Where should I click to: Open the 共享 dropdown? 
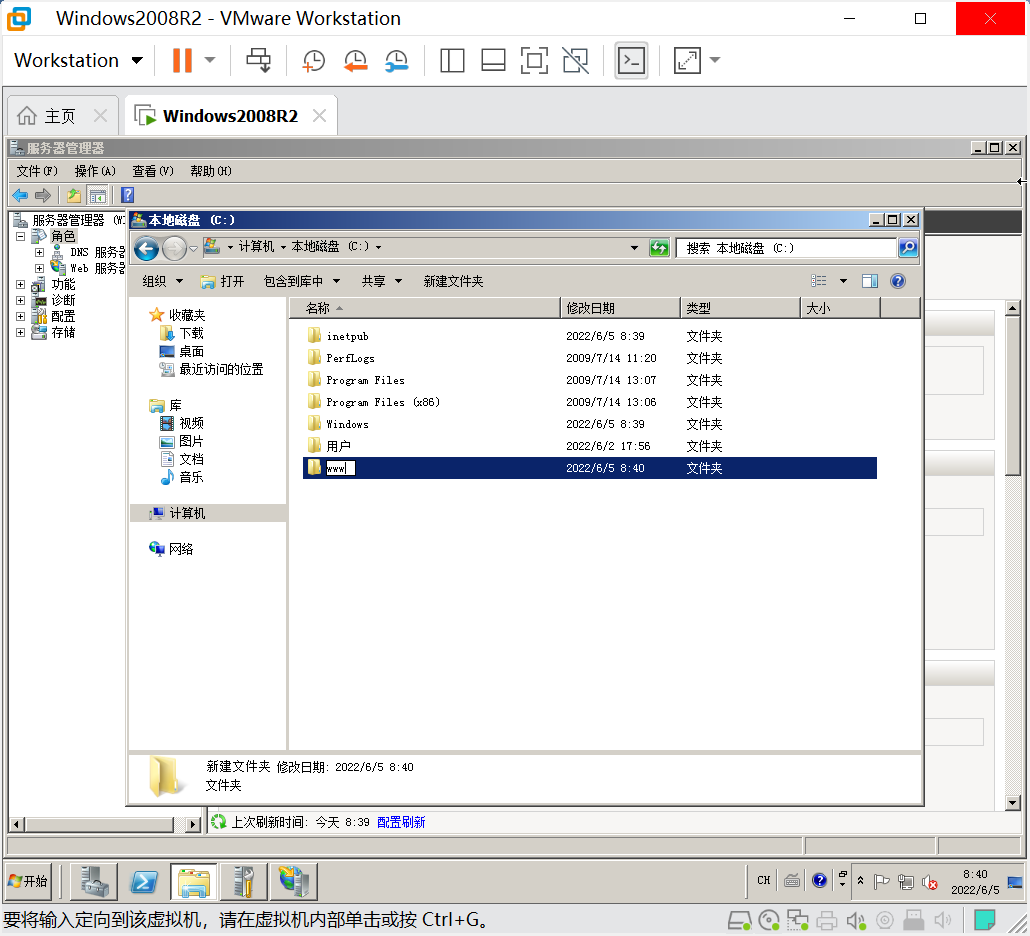click(x=381, y=281)
